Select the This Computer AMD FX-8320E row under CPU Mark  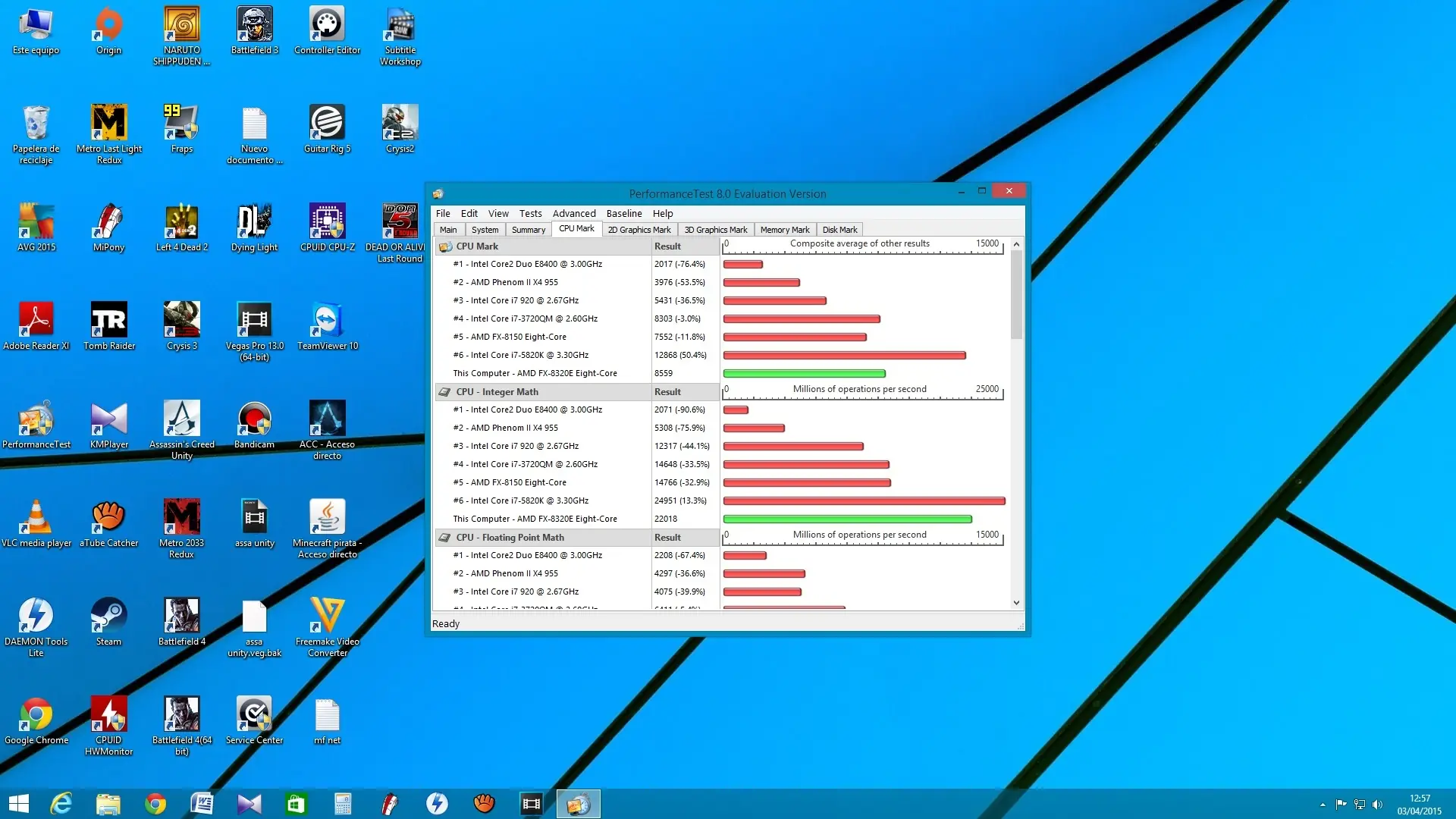(x=576, y=373)
